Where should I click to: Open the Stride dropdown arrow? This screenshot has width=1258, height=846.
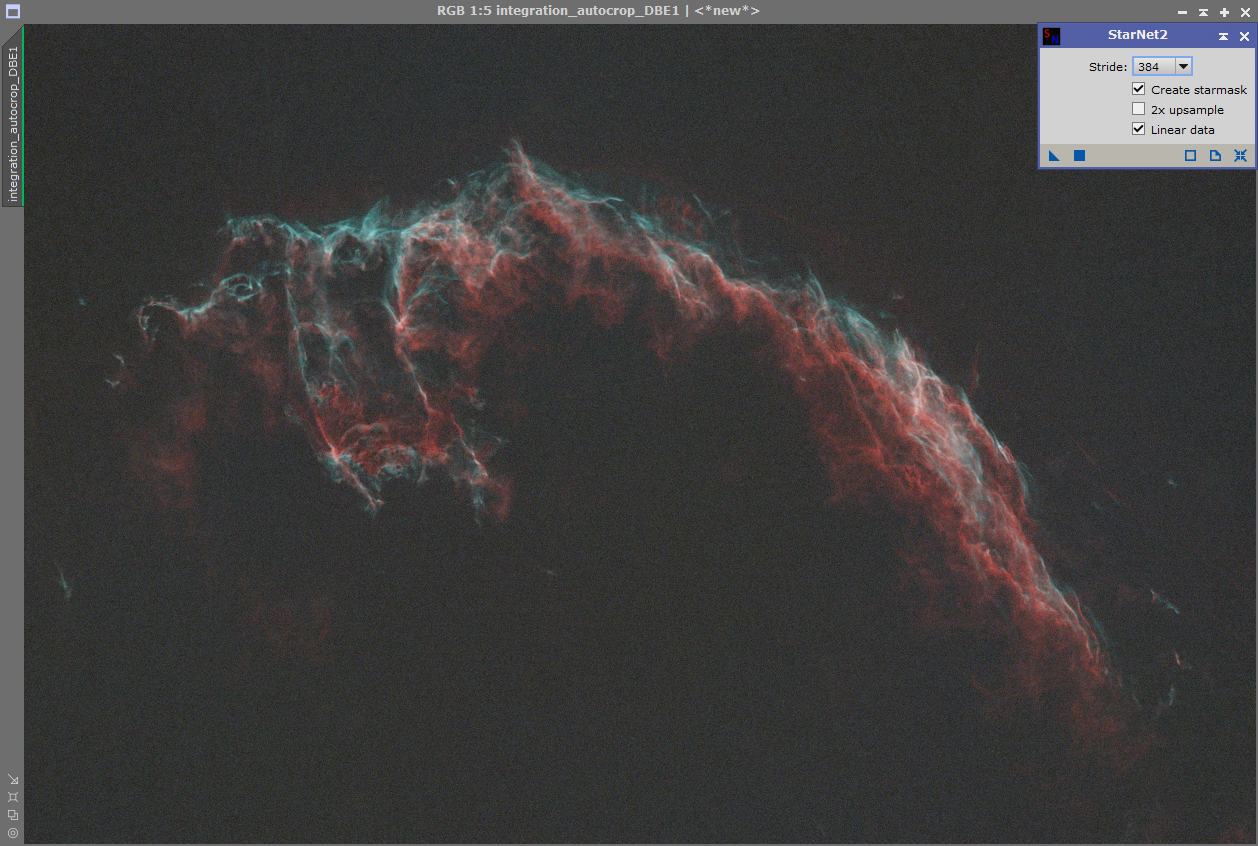pyautogui.click(x=1183, y=67)
